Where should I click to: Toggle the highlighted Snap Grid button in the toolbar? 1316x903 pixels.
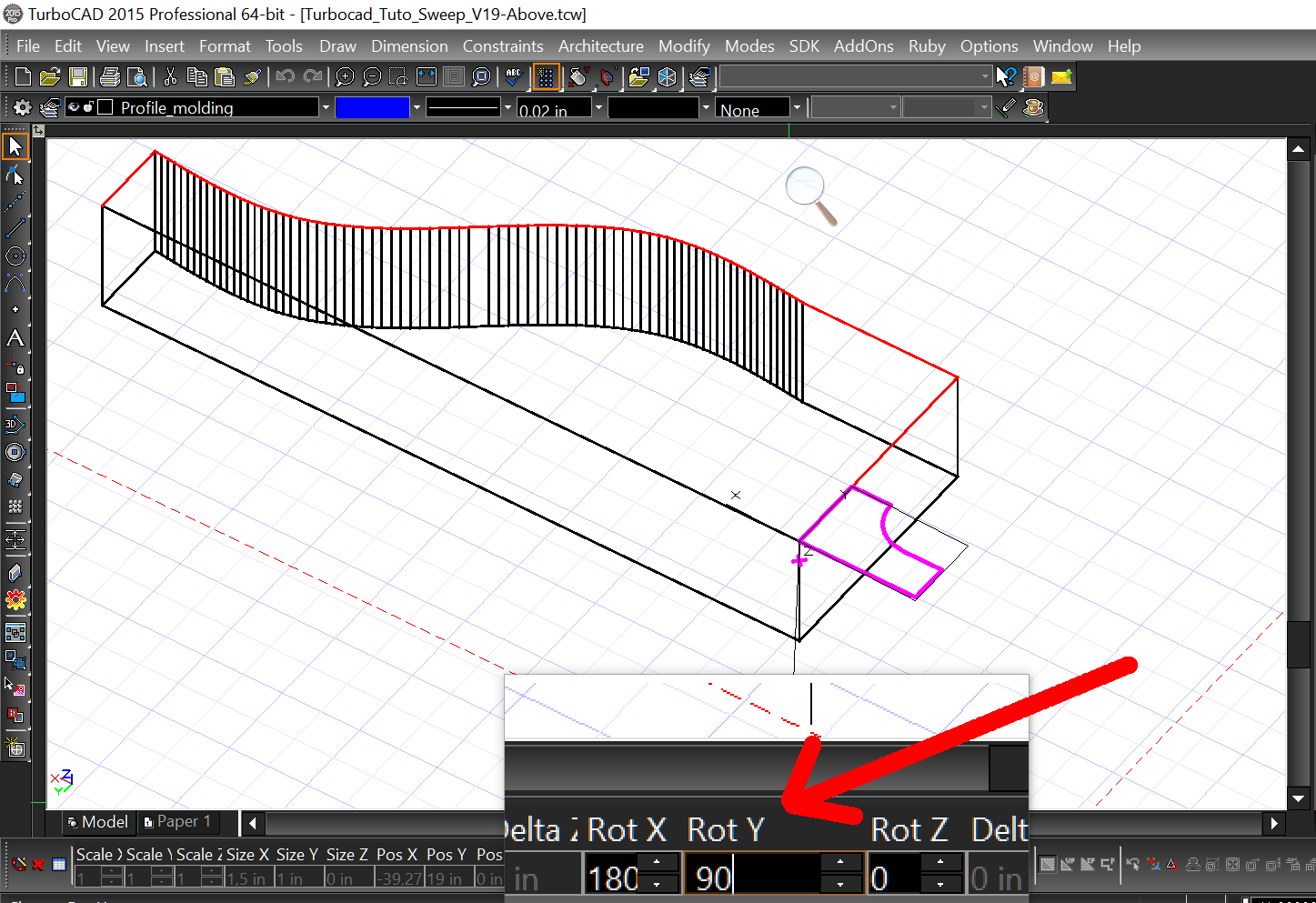click(x=547, y=76)
